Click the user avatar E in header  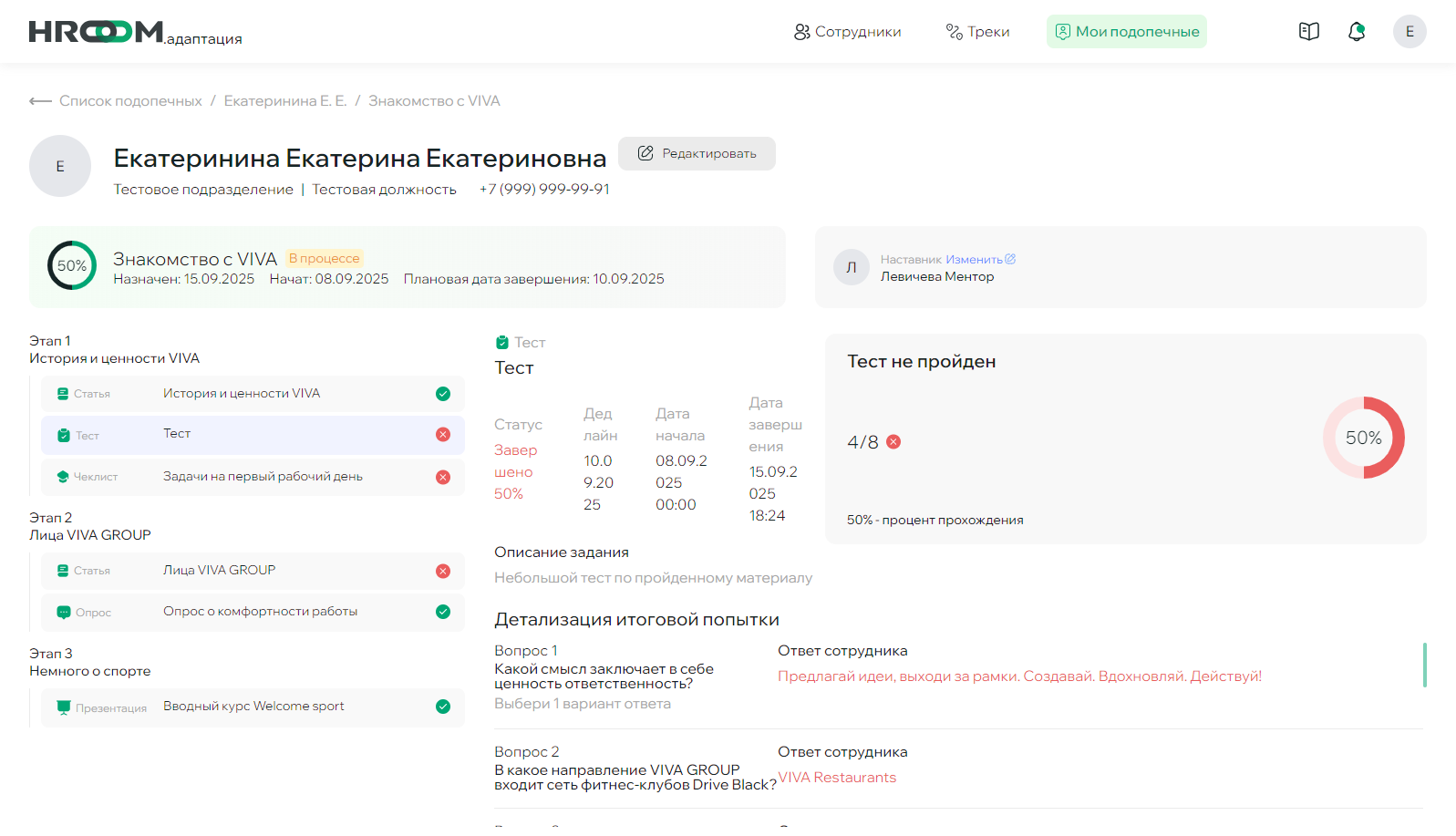(1409, 32)
